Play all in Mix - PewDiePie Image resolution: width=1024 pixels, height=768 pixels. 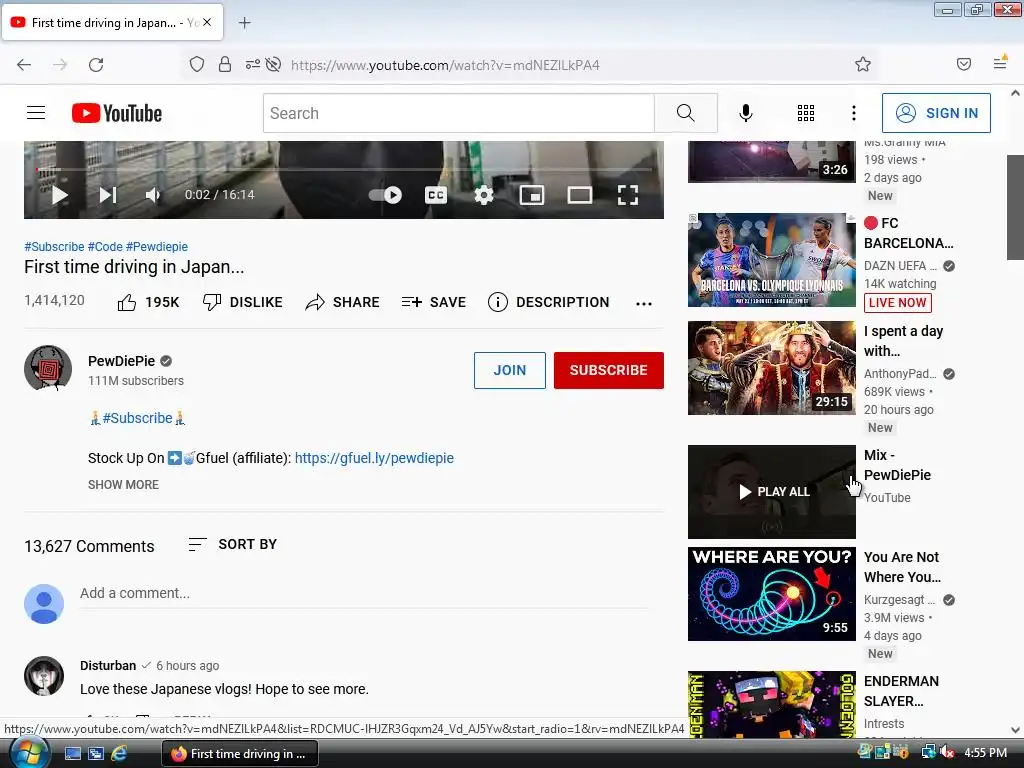(771, 492)
